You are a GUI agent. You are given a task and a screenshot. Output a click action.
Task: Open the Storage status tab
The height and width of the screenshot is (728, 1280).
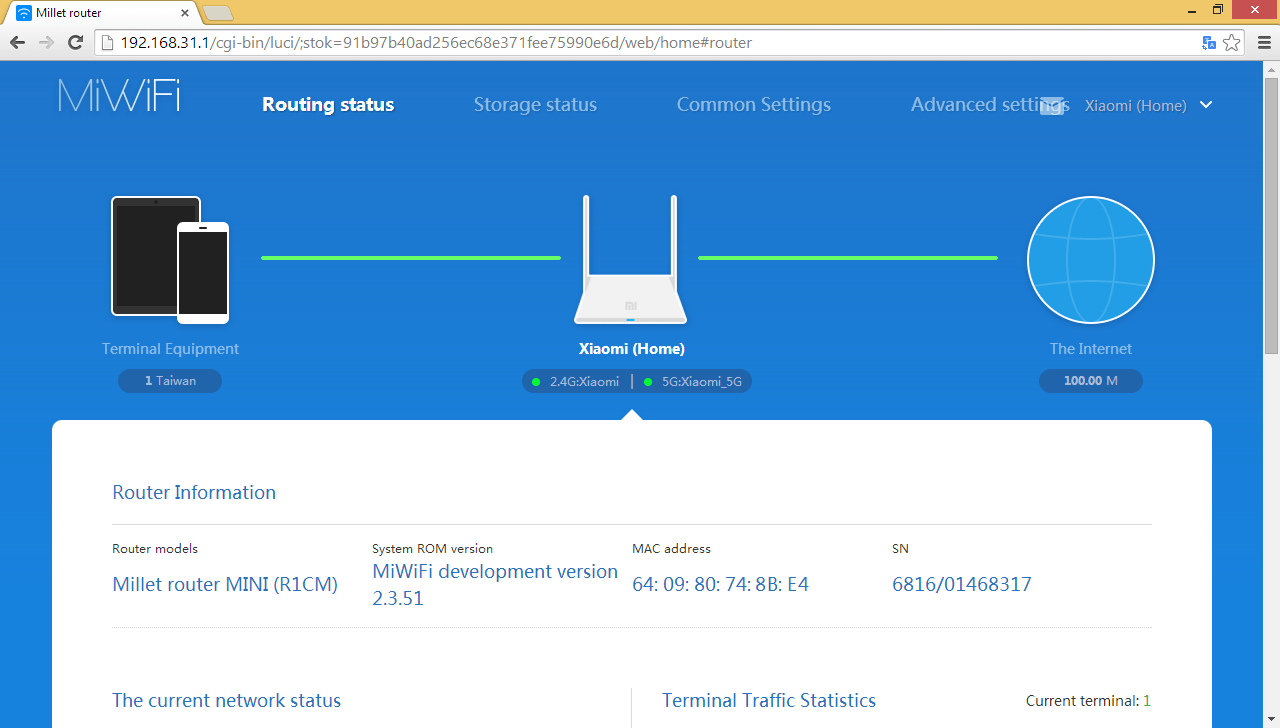pyautogui.click(x=535, y=105)
